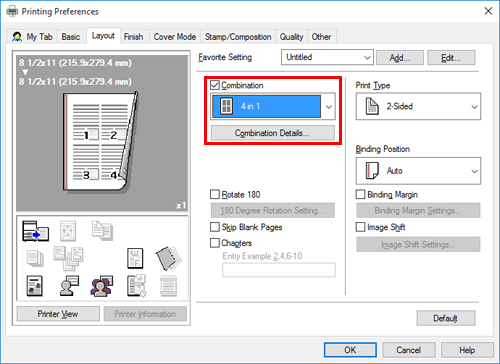Viewport: 500px width, 364px height.
Task: Open the 4 in 1 combination dropdown
Action: (273, 107)
